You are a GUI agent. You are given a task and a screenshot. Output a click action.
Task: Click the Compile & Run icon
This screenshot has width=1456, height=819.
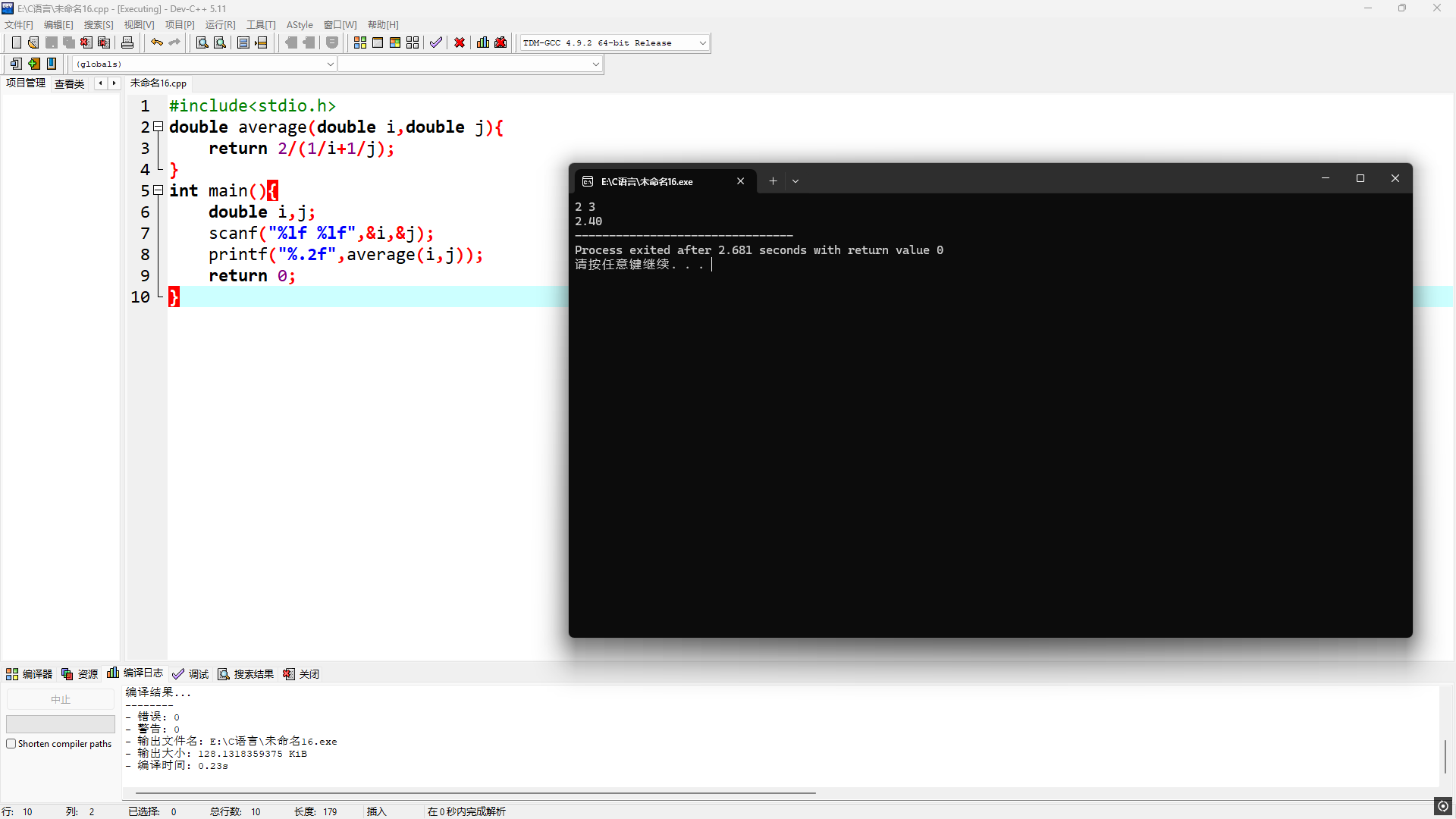point(395,43)
